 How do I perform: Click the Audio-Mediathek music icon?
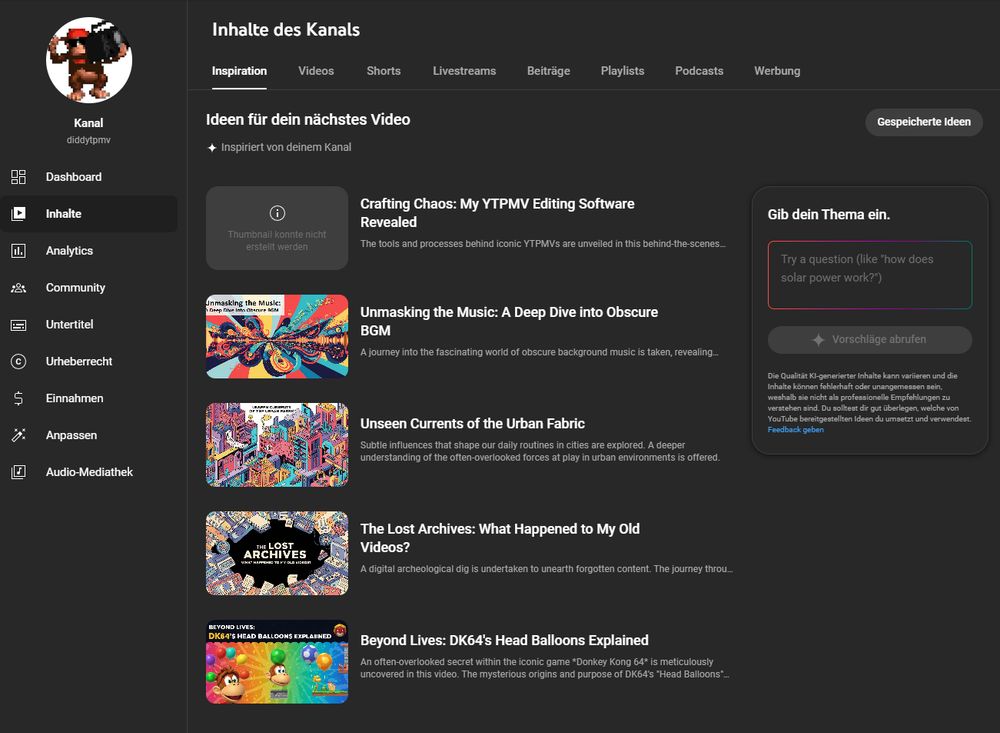point(18,472)
